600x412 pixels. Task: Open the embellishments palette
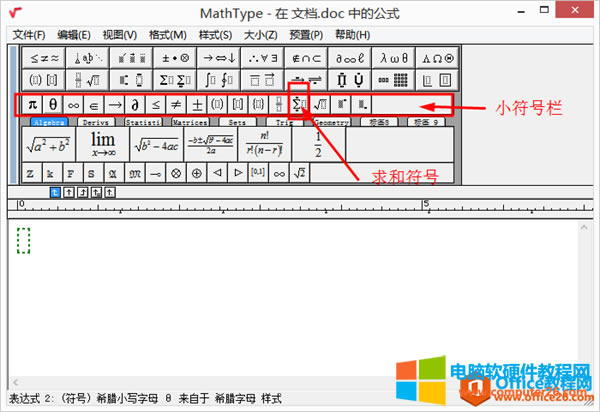coord(131,58)
